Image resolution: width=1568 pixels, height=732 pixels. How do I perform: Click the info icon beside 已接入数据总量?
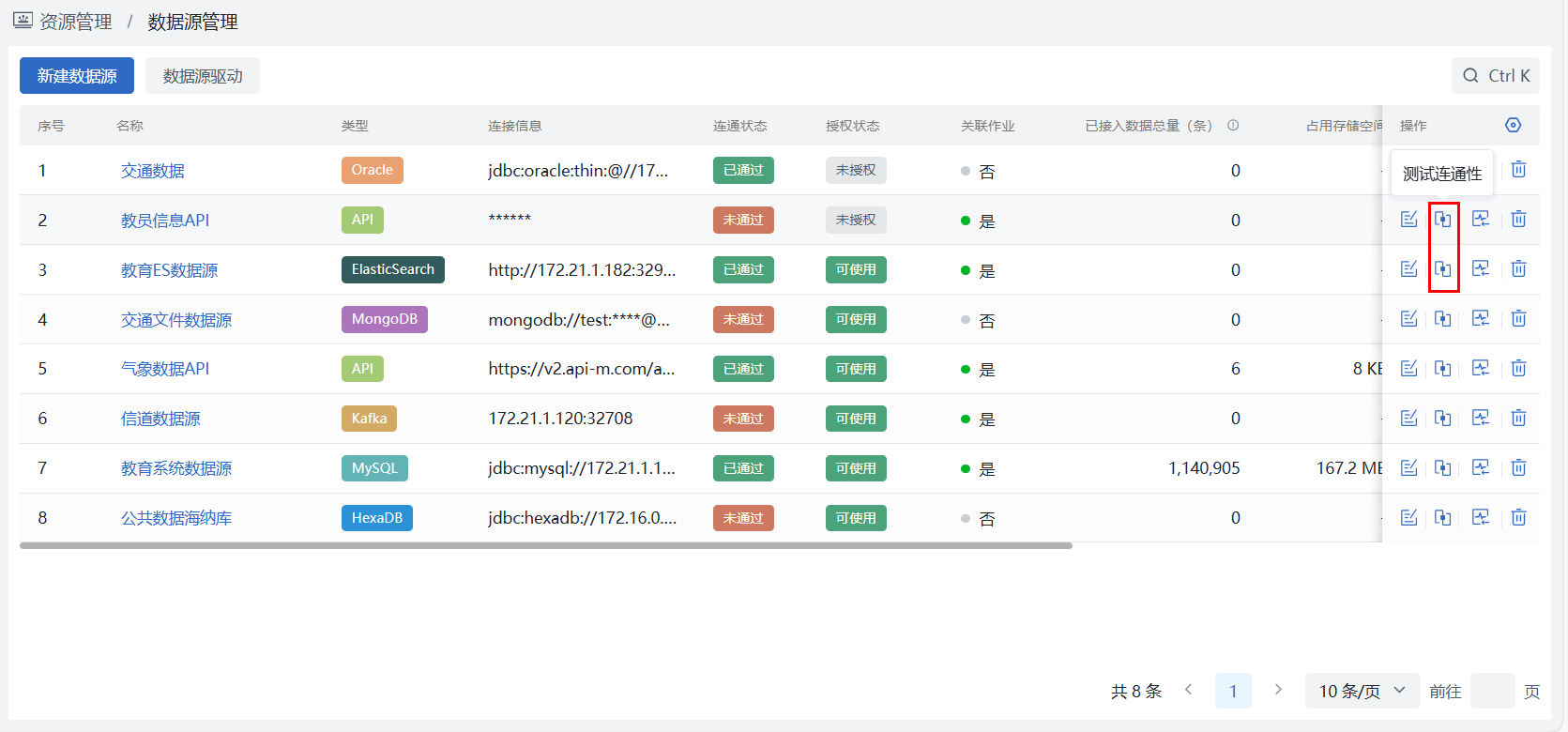(1233, 125)
